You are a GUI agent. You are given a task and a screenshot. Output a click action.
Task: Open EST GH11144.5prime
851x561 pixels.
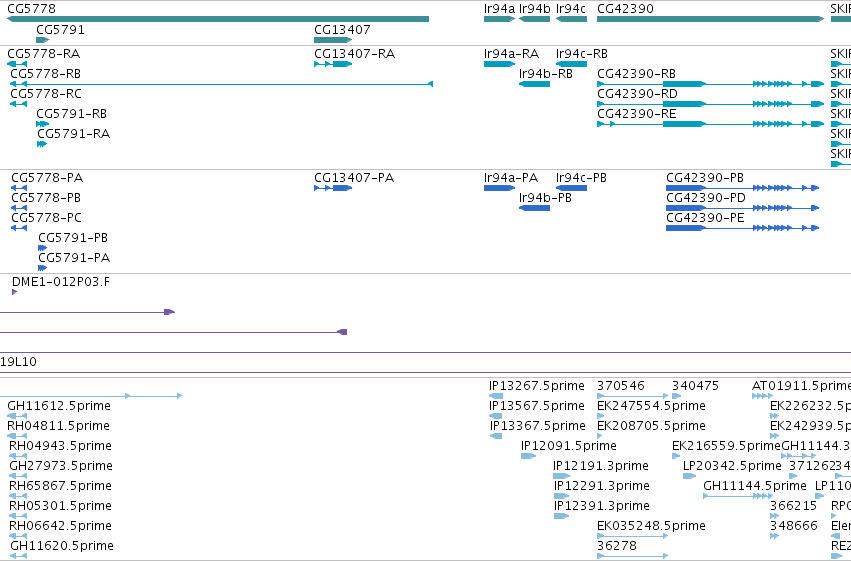(755, 486)
